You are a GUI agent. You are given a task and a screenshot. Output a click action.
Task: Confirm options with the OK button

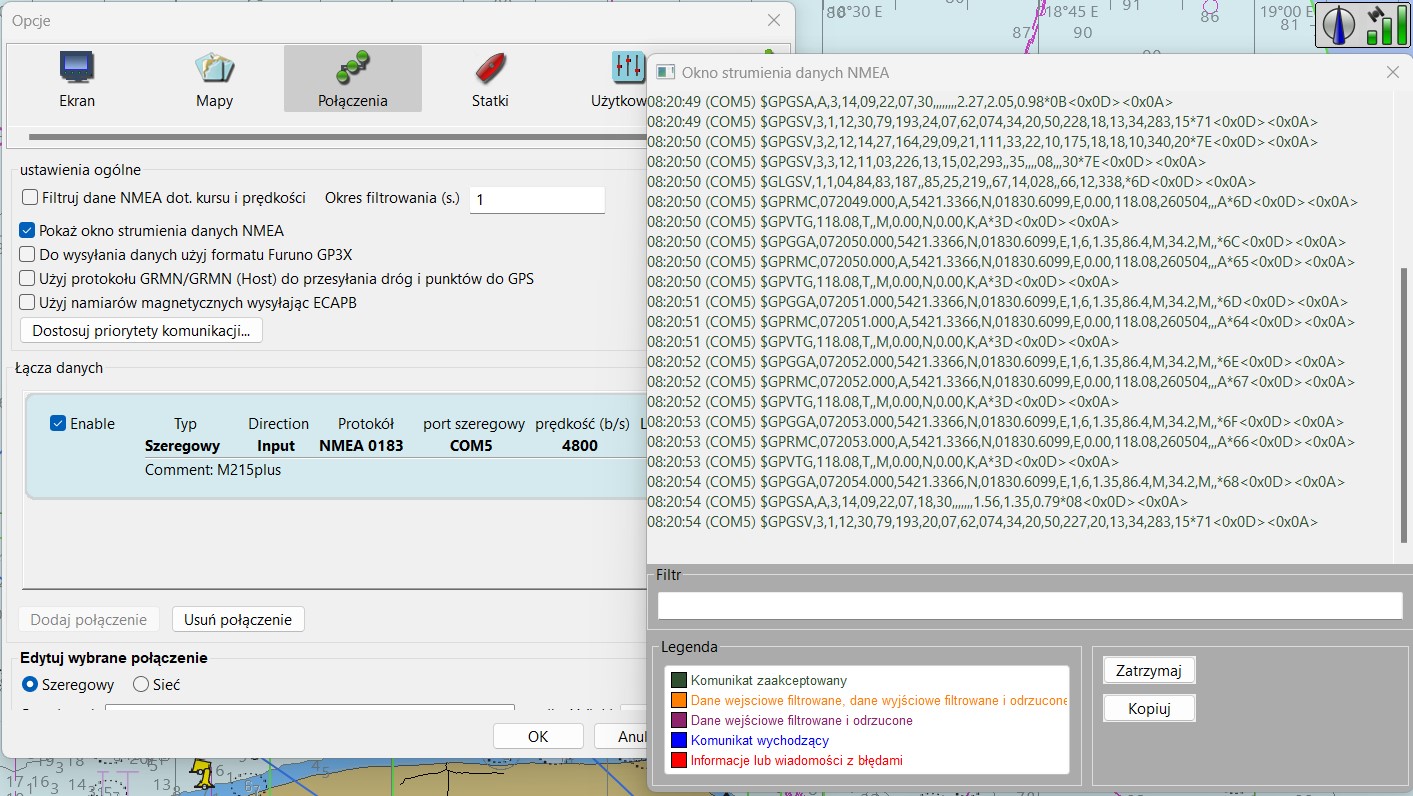pos(538,736)
